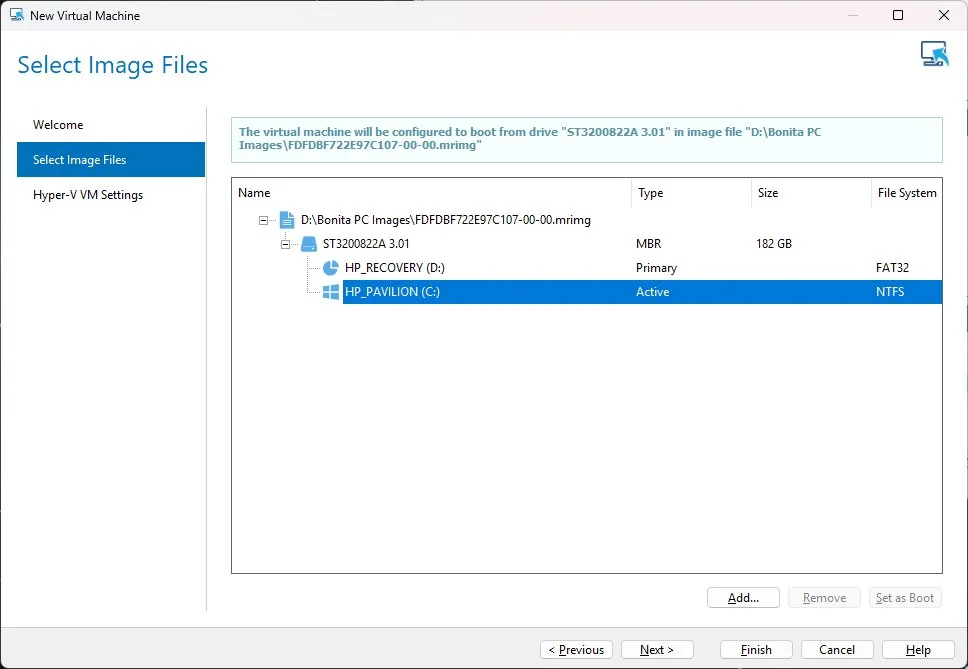Screen dimensions: 968x669
Task: Select the Select Image Files step
Action: [111, 160]
